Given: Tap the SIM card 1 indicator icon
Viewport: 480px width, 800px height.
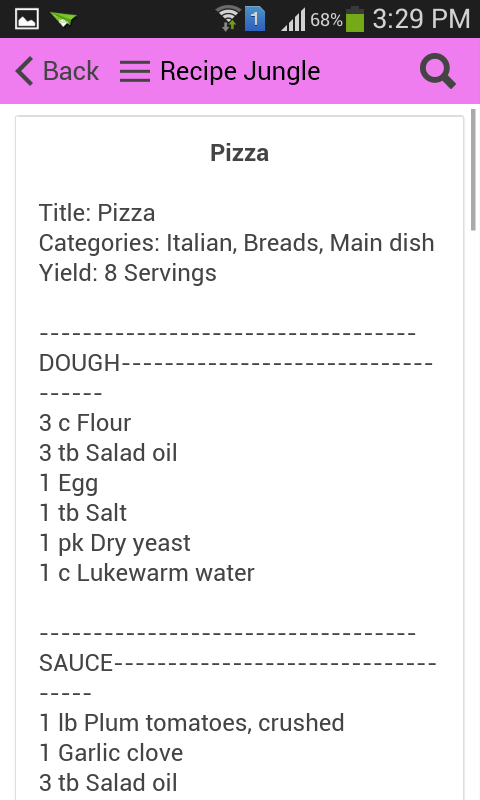Looking at the screenshot, I should coord(255,19).
